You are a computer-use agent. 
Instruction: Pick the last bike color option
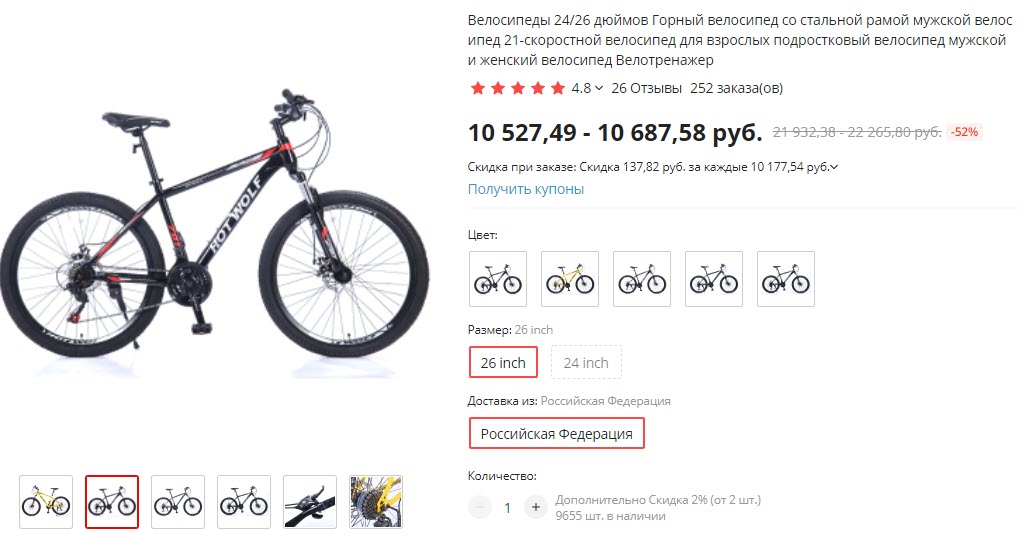tap(786, 278)
